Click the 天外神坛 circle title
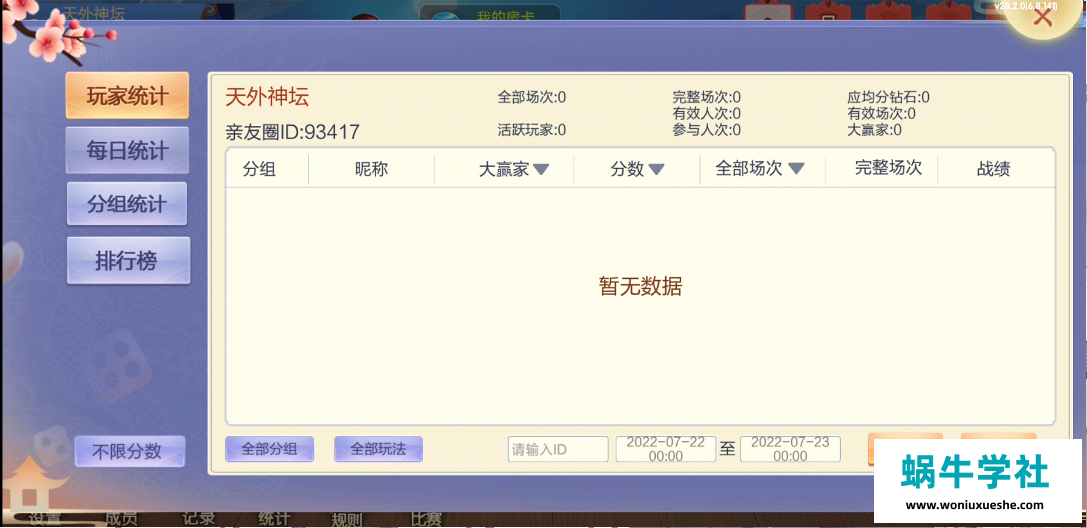 click(x=267, y=98)
